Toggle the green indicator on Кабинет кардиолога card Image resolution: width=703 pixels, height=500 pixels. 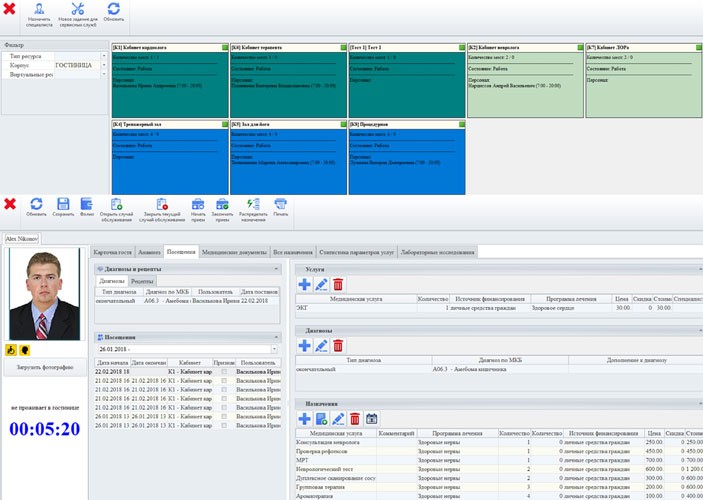[225, 47]
